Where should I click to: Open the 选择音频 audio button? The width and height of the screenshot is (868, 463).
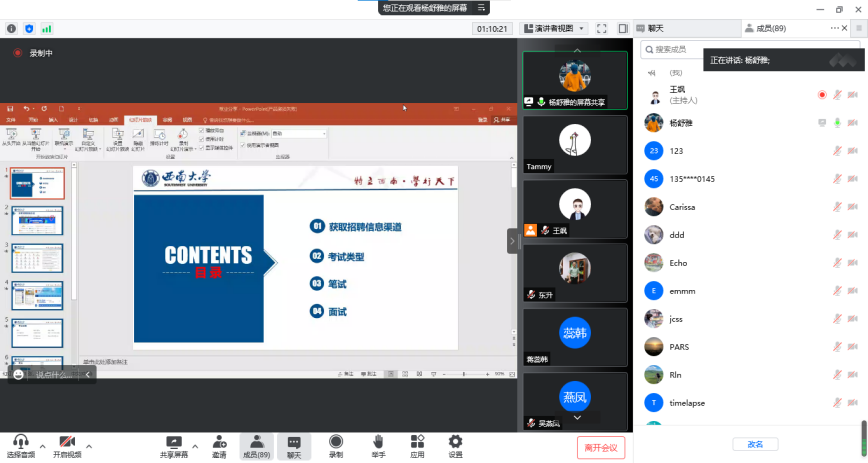[19, 443]
